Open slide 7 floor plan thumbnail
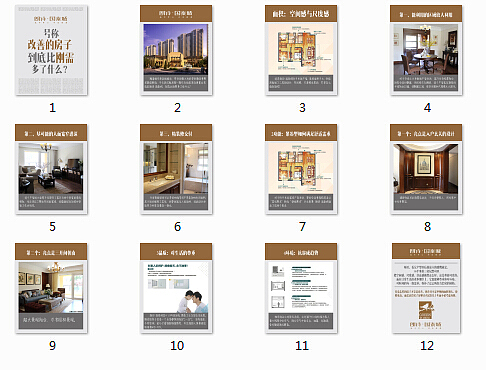 click(301, 169)
